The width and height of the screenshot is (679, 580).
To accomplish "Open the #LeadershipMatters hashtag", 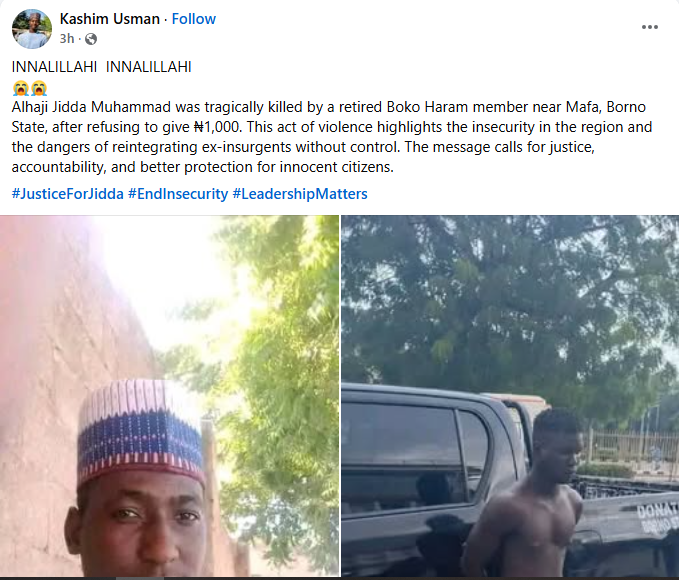I will (300, 193).
